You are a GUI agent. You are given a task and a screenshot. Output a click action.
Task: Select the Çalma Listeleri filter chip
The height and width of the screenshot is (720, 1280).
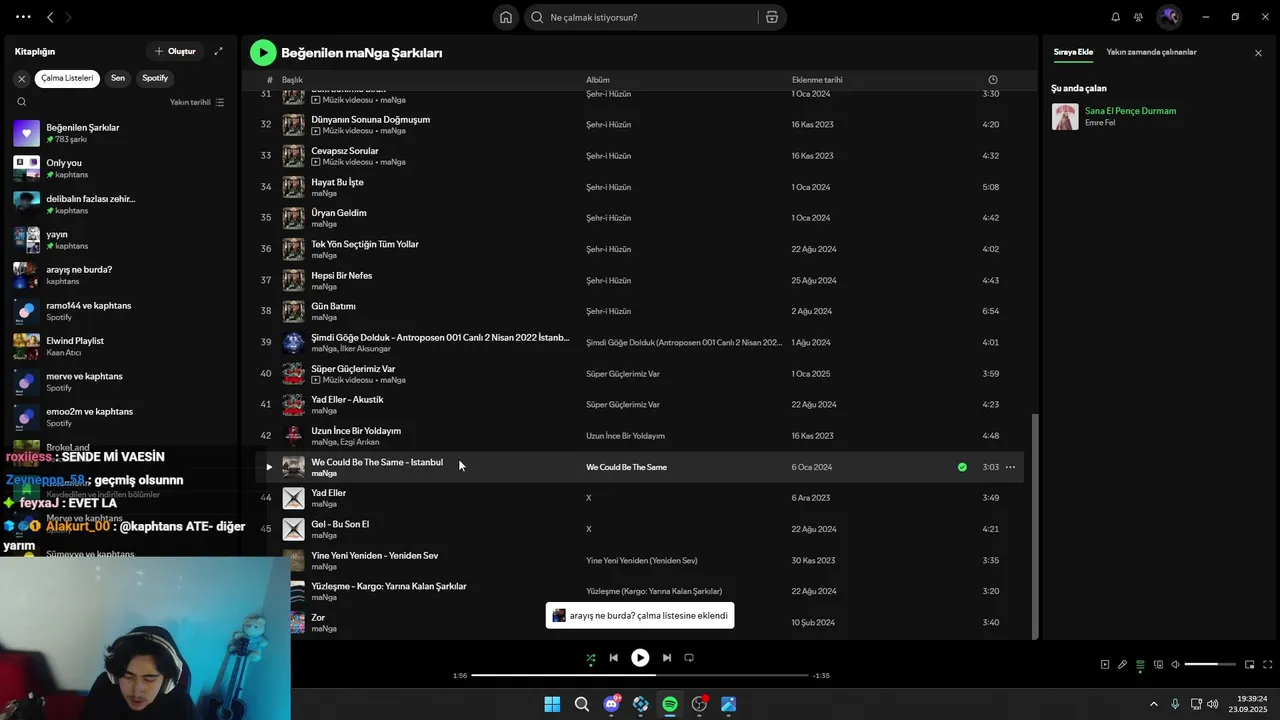tap(67, 78)
